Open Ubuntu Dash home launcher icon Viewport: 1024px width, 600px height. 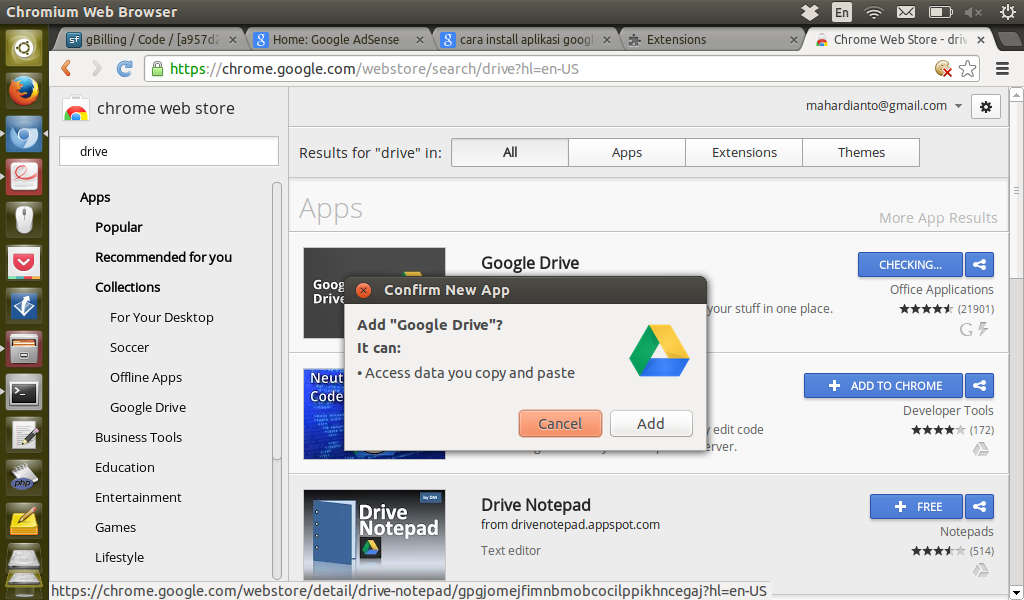[x=24, y=48]
